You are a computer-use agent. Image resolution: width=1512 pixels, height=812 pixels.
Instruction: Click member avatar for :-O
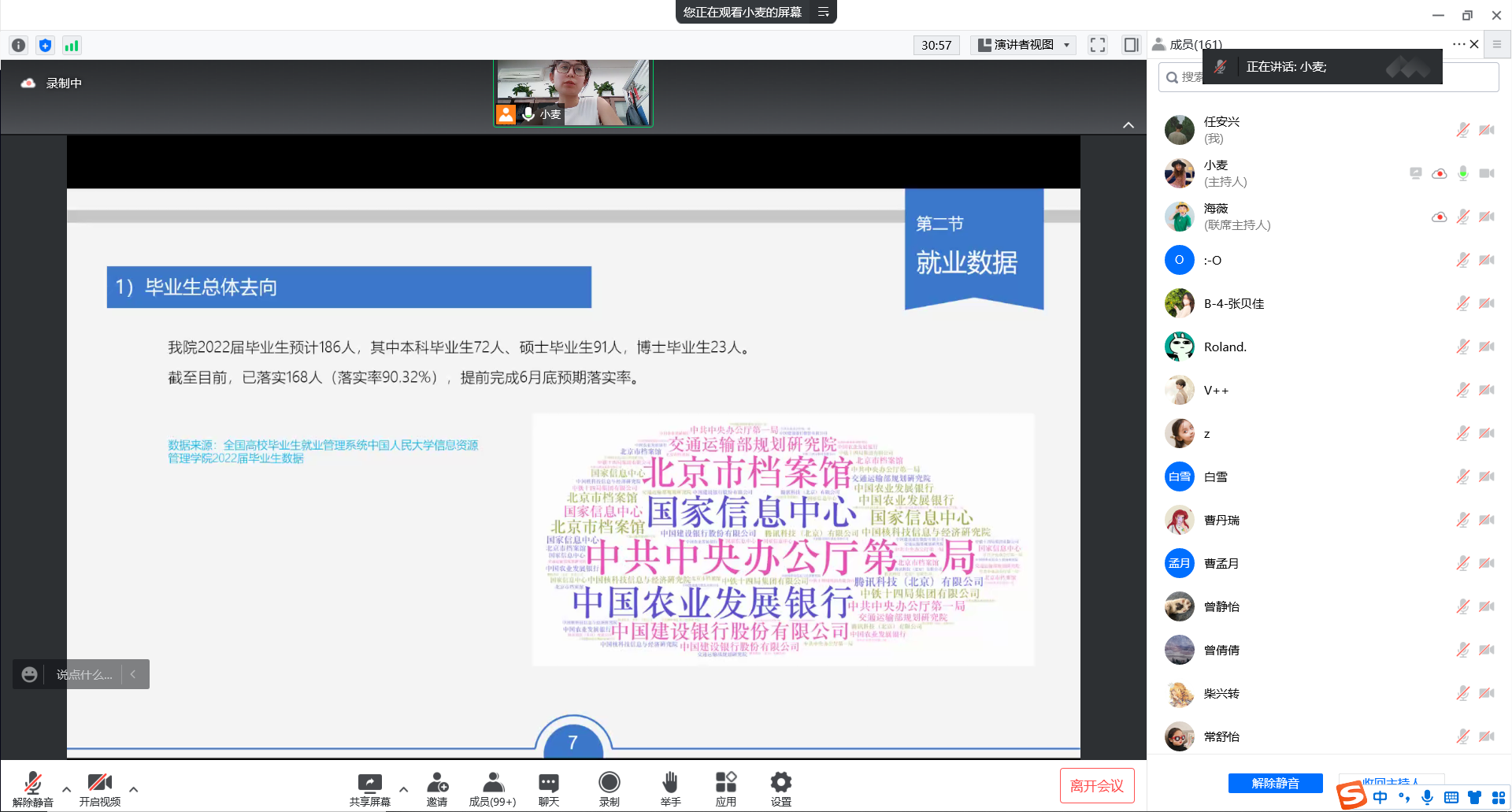(1179, 260)
